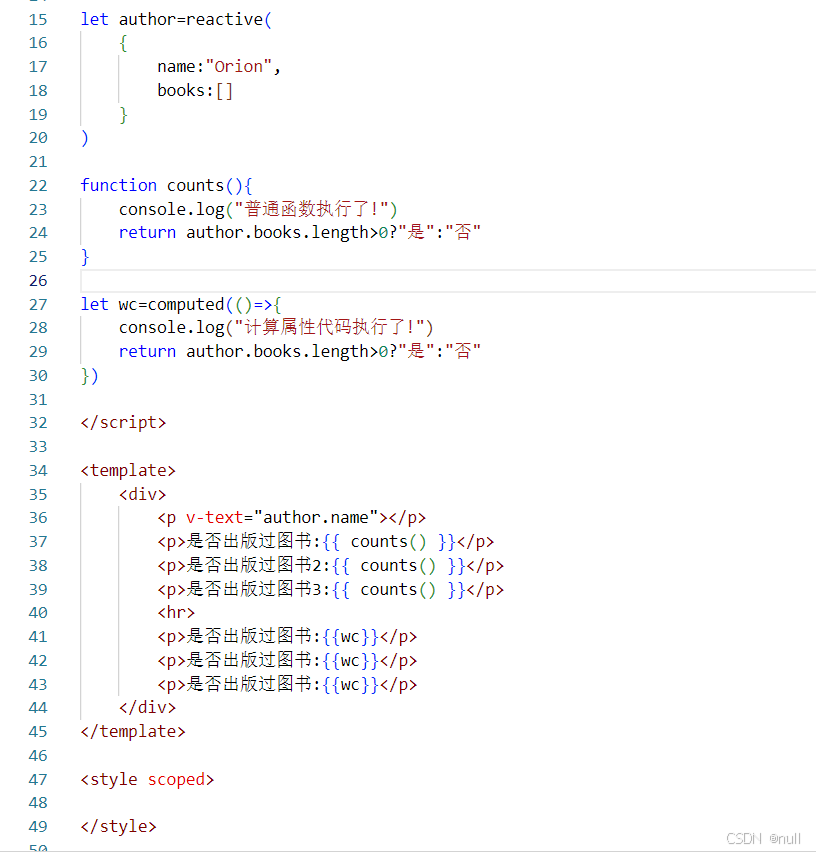The width and height of the screenshot is (816, 854).
Task: Click line number 42 in the gutter
Action: (38, 661)
